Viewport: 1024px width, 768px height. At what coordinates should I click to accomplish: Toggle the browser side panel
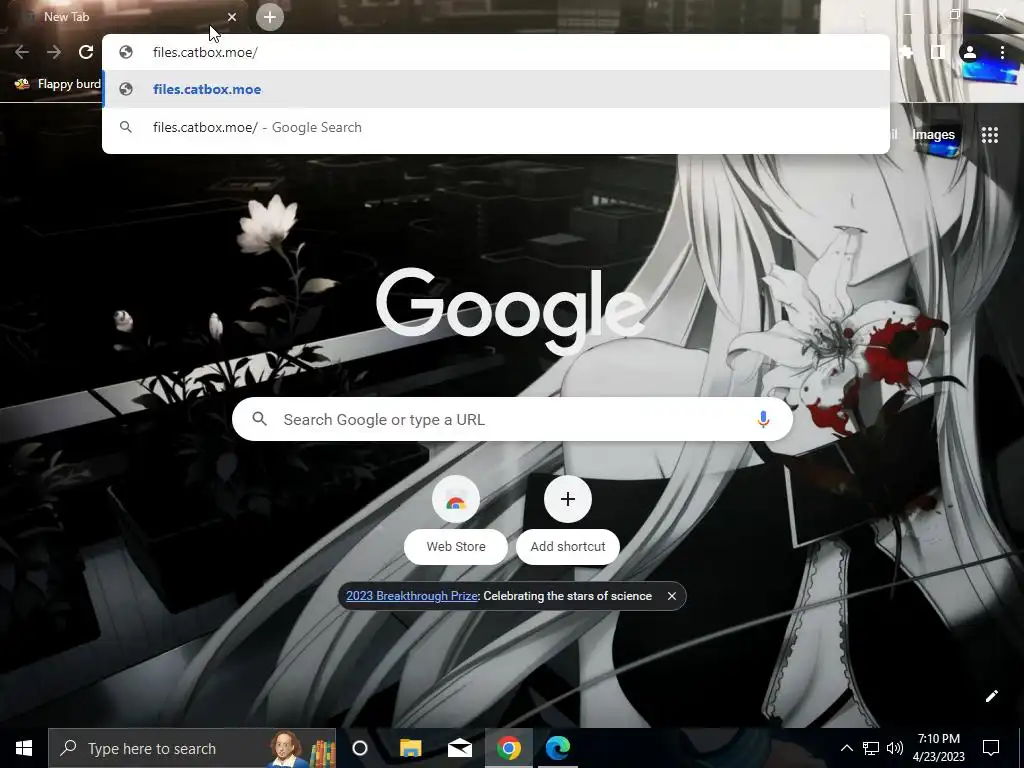click(x=938, y=52)
